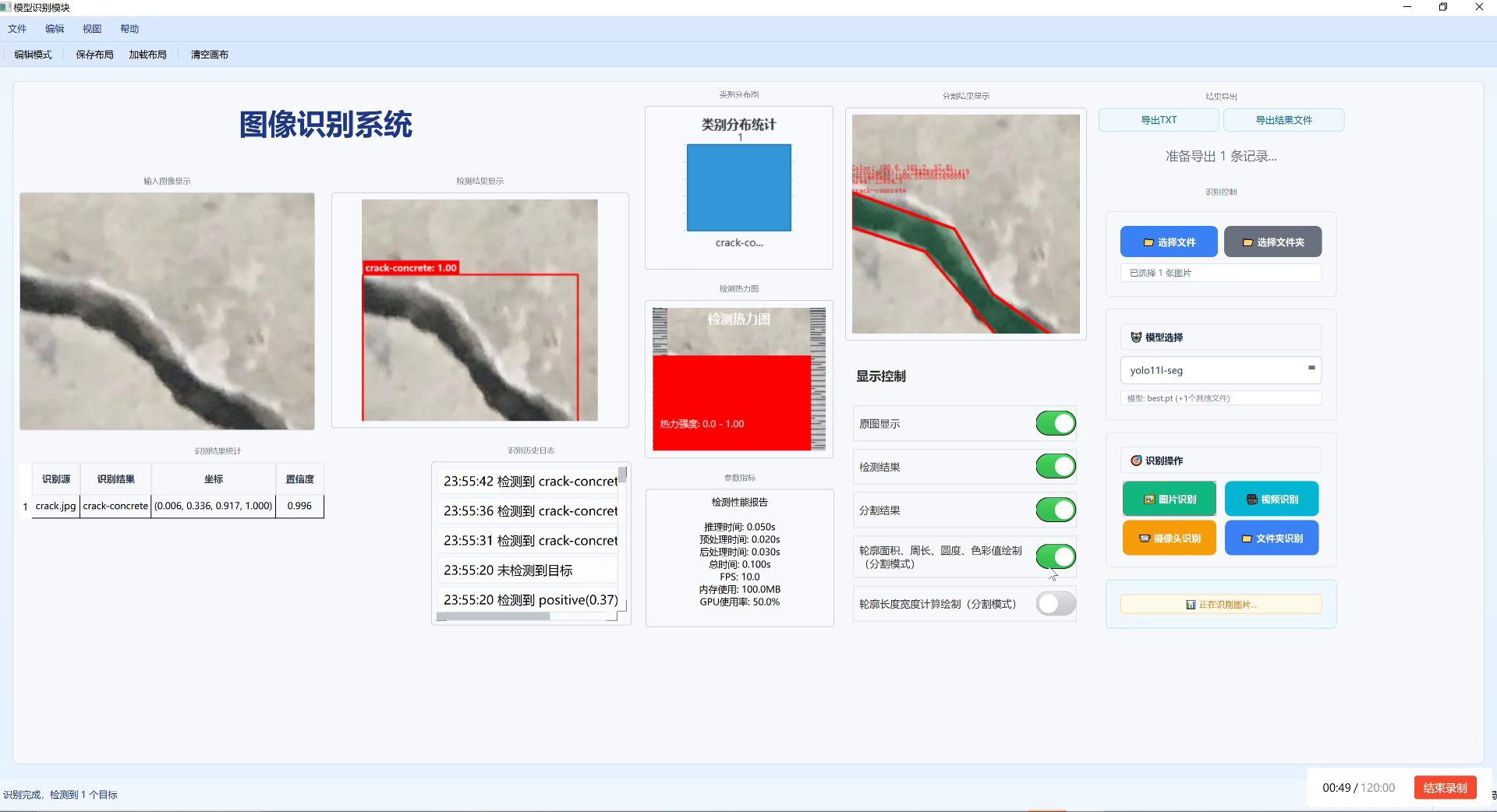Click the segmentation result image
The image size is (1497, 812).
966,224
